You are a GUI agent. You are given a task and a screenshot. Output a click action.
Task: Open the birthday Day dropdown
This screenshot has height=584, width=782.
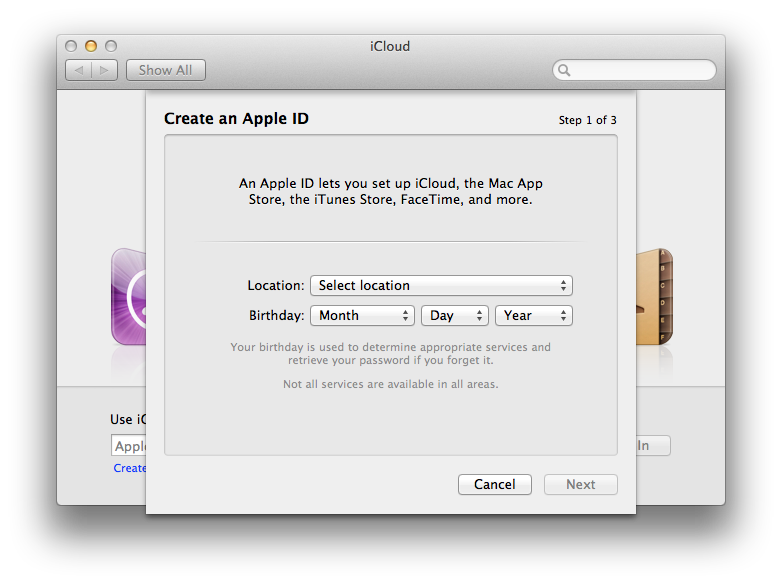click(454, 315)
